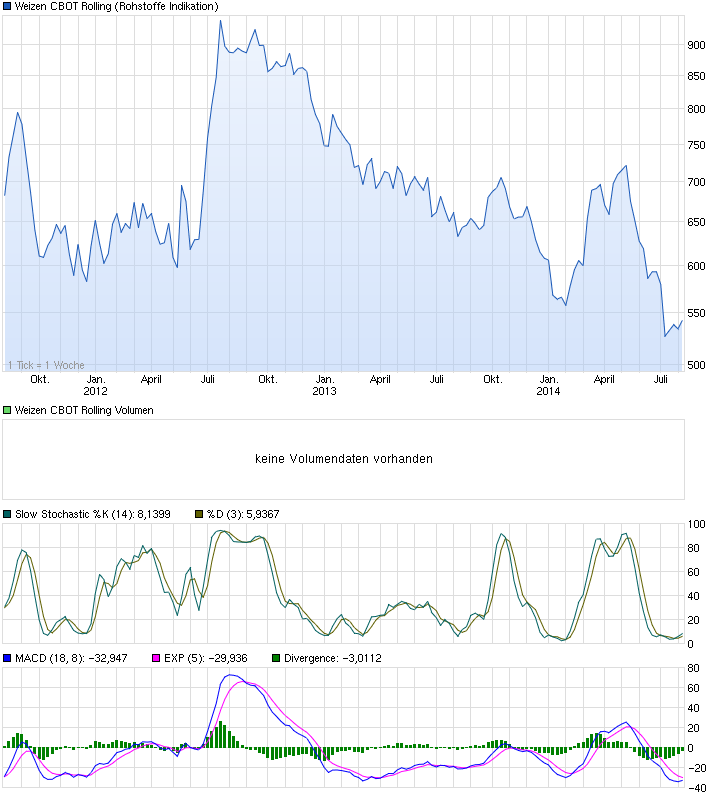Screen dimensions: 726x796
Task: Click the -40 level on MACD axis
Action: tap(697, 786)
